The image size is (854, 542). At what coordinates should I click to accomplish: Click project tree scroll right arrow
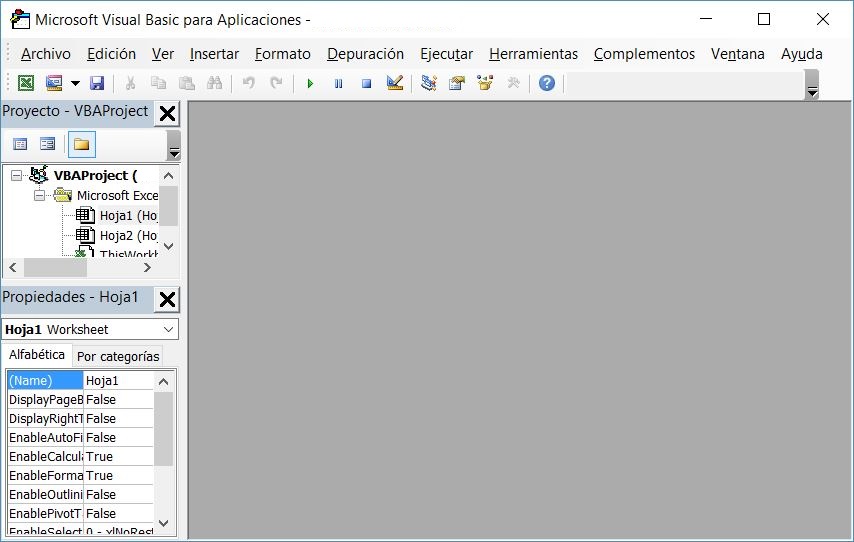coord(147,267)
